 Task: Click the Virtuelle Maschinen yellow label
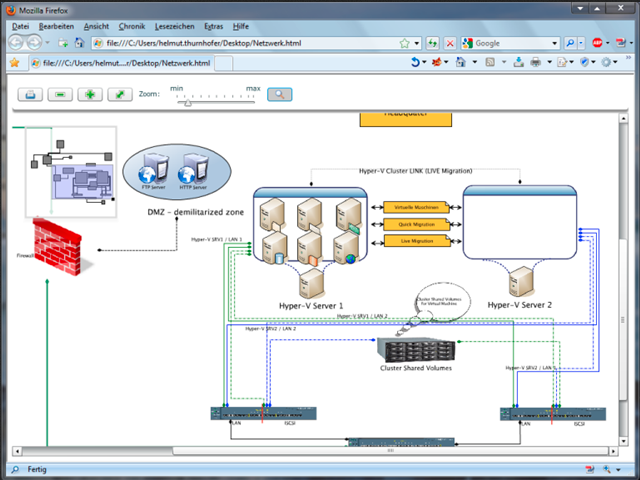[x=416, y=207]
